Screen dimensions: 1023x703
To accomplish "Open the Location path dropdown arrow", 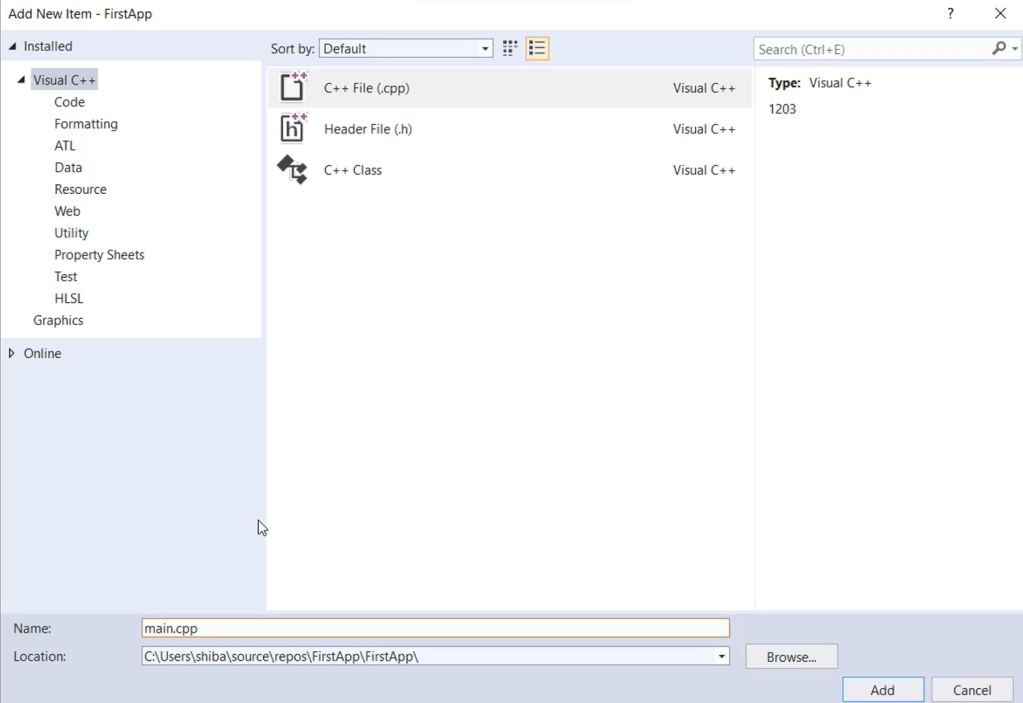I will [722, 656].
